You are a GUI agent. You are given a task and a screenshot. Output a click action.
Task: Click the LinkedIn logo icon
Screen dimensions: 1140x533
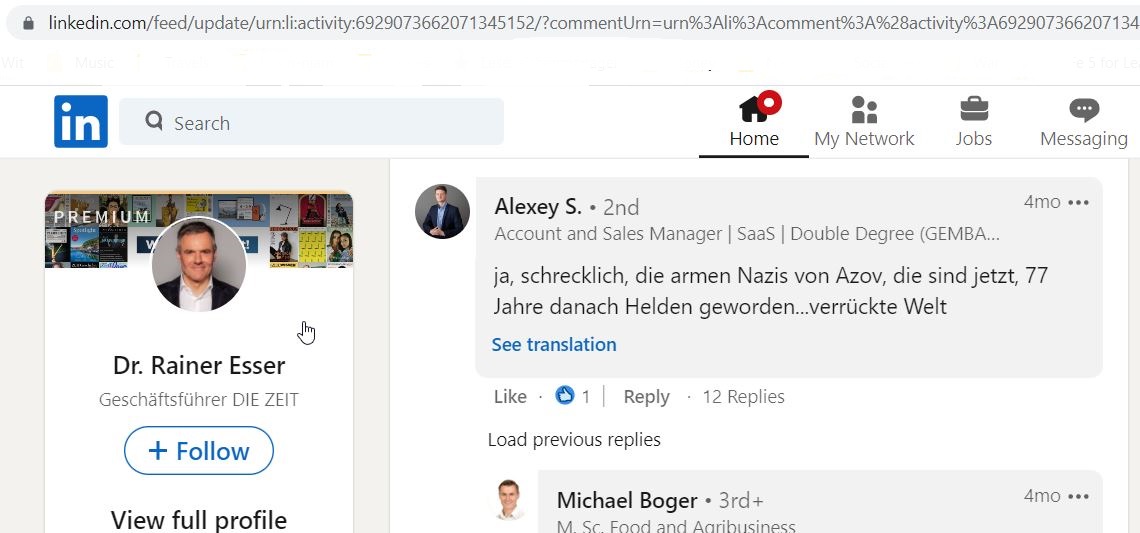[x=81, y=121]
